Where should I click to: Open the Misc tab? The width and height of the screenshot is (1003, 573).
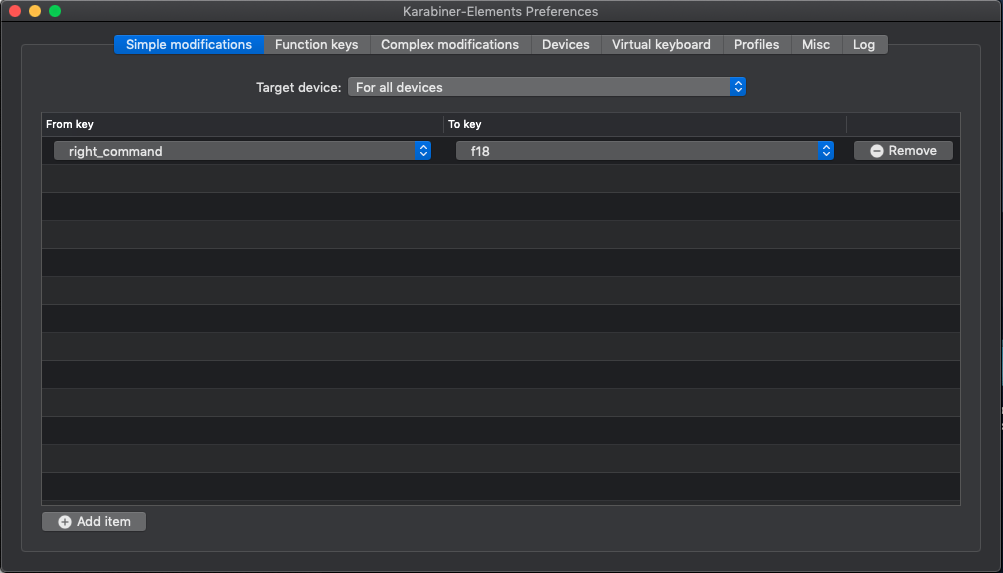click(816, 45)
